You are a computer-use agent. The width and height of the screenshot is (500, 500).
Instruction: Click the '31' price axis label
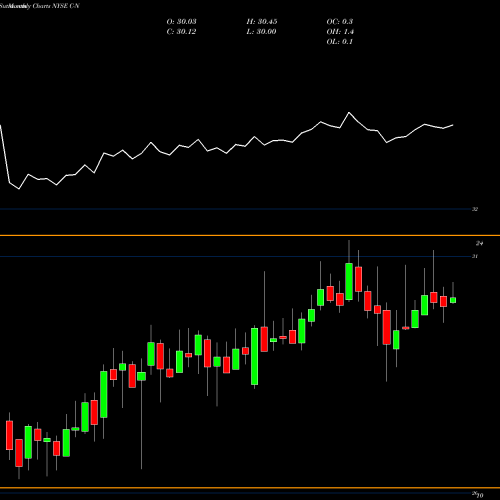click(475, 256)
